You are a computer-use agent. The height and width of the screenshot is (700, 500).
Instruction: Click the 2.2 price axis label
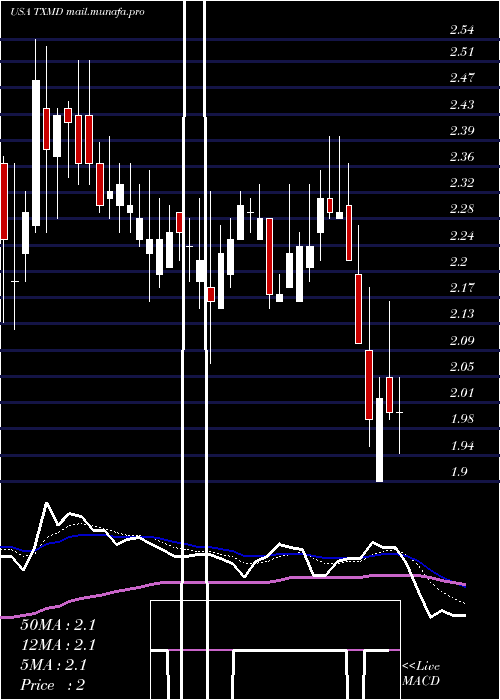tap(458, 262)
